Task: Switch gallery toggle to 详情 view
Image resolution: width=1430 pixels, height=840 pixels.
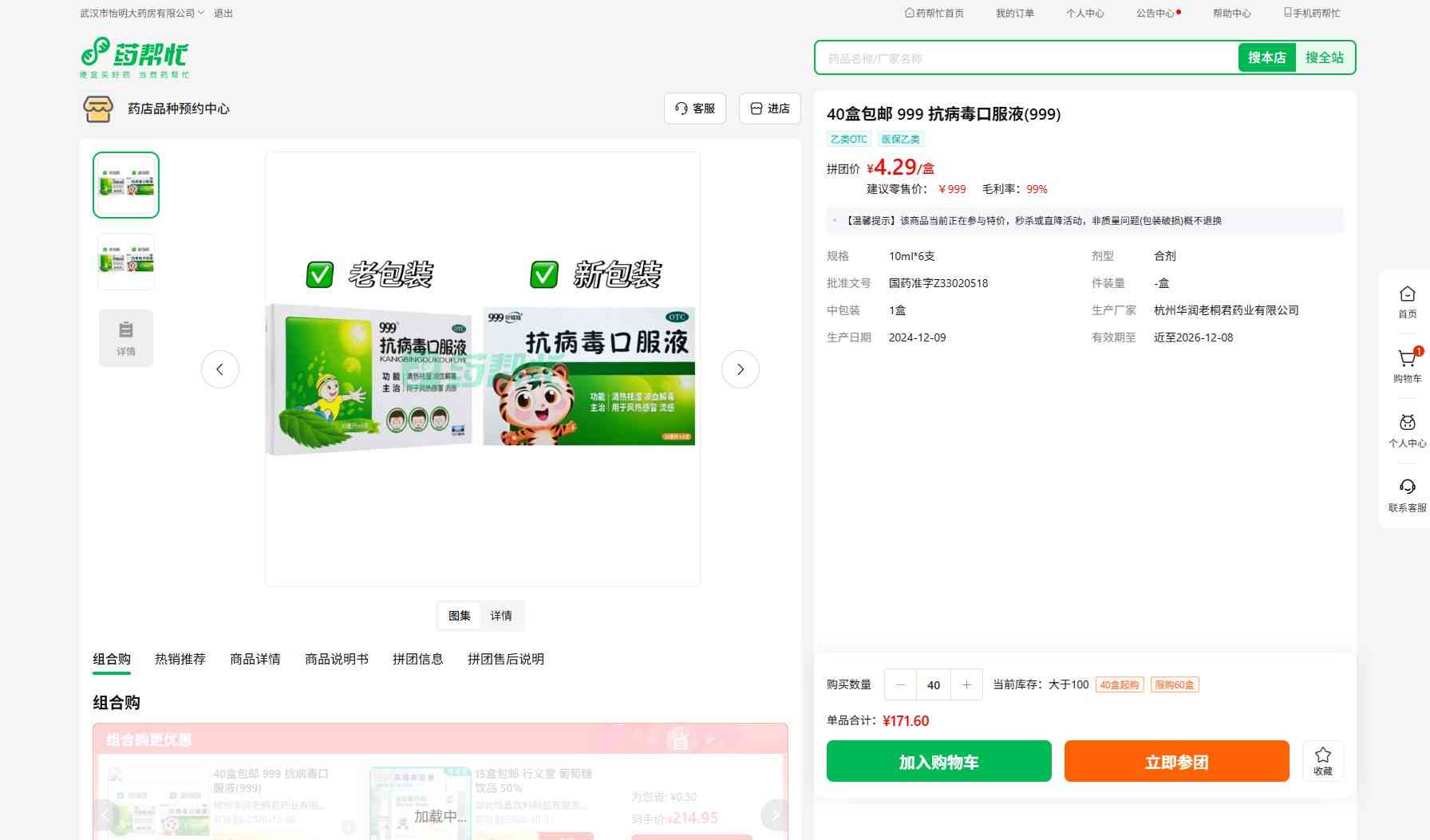Action: tap(501, 616)
